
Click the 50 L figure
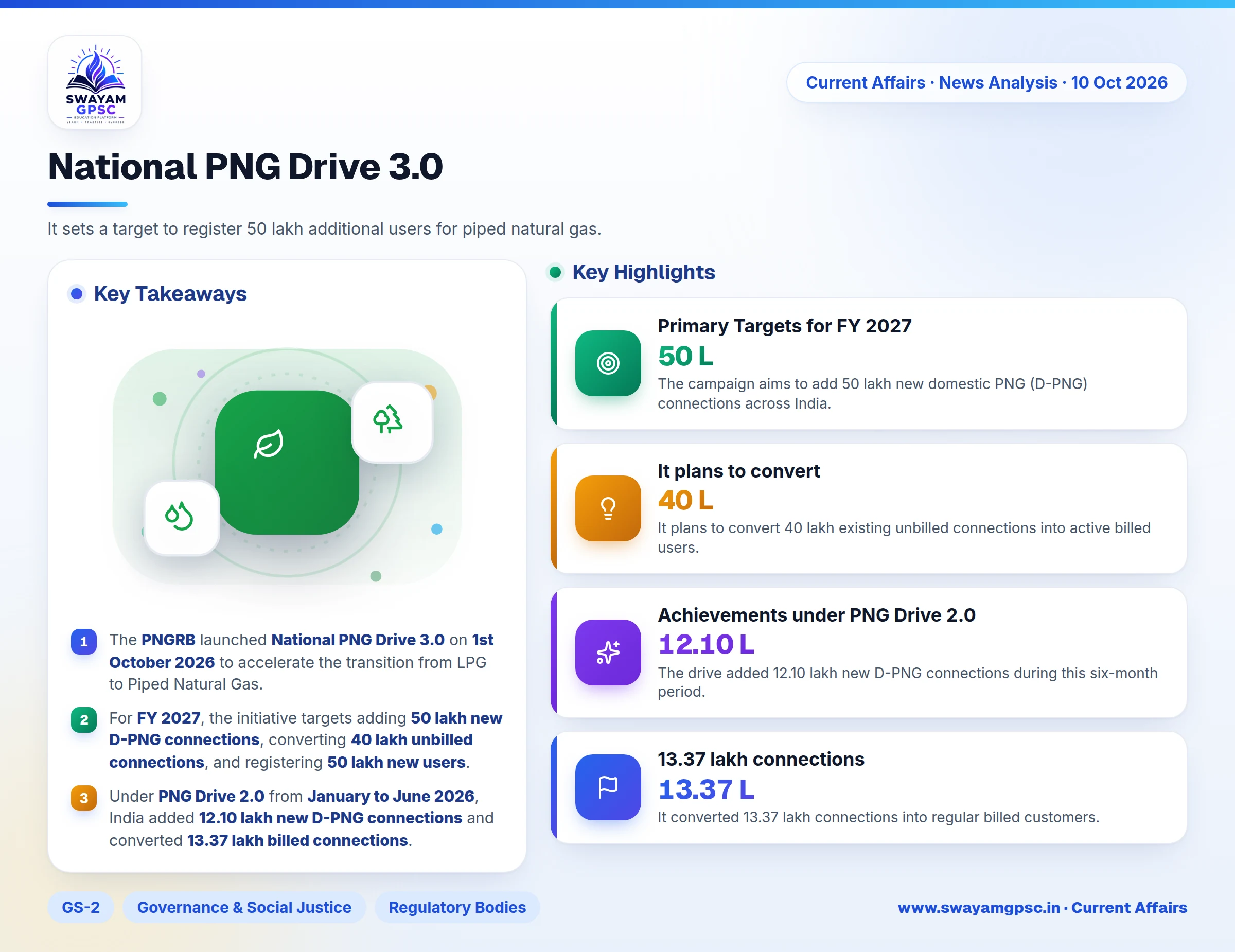686,356
